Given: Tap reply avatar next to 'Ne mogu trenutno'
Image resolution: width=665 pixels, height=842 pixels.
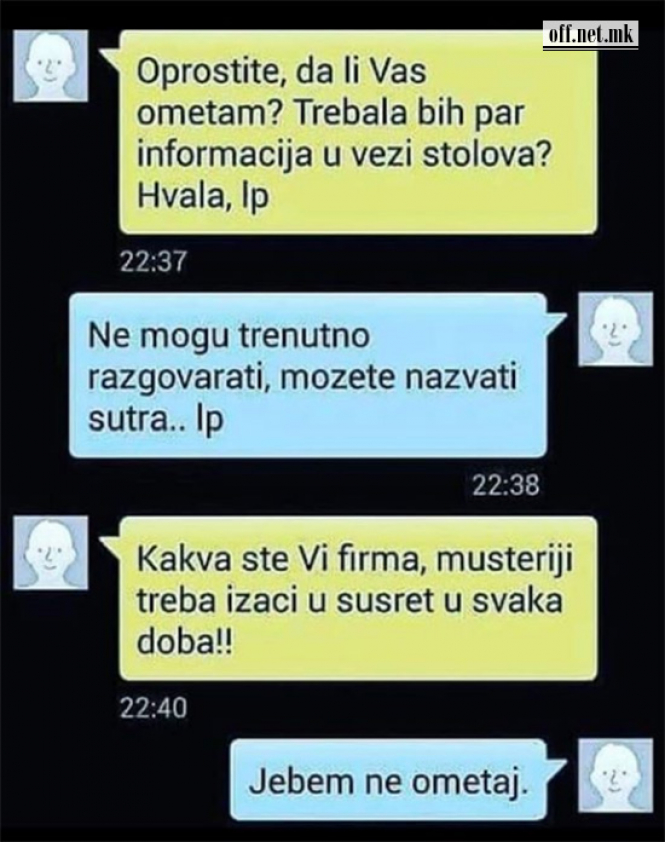Looking at the screenshot, I should [616, 329].
